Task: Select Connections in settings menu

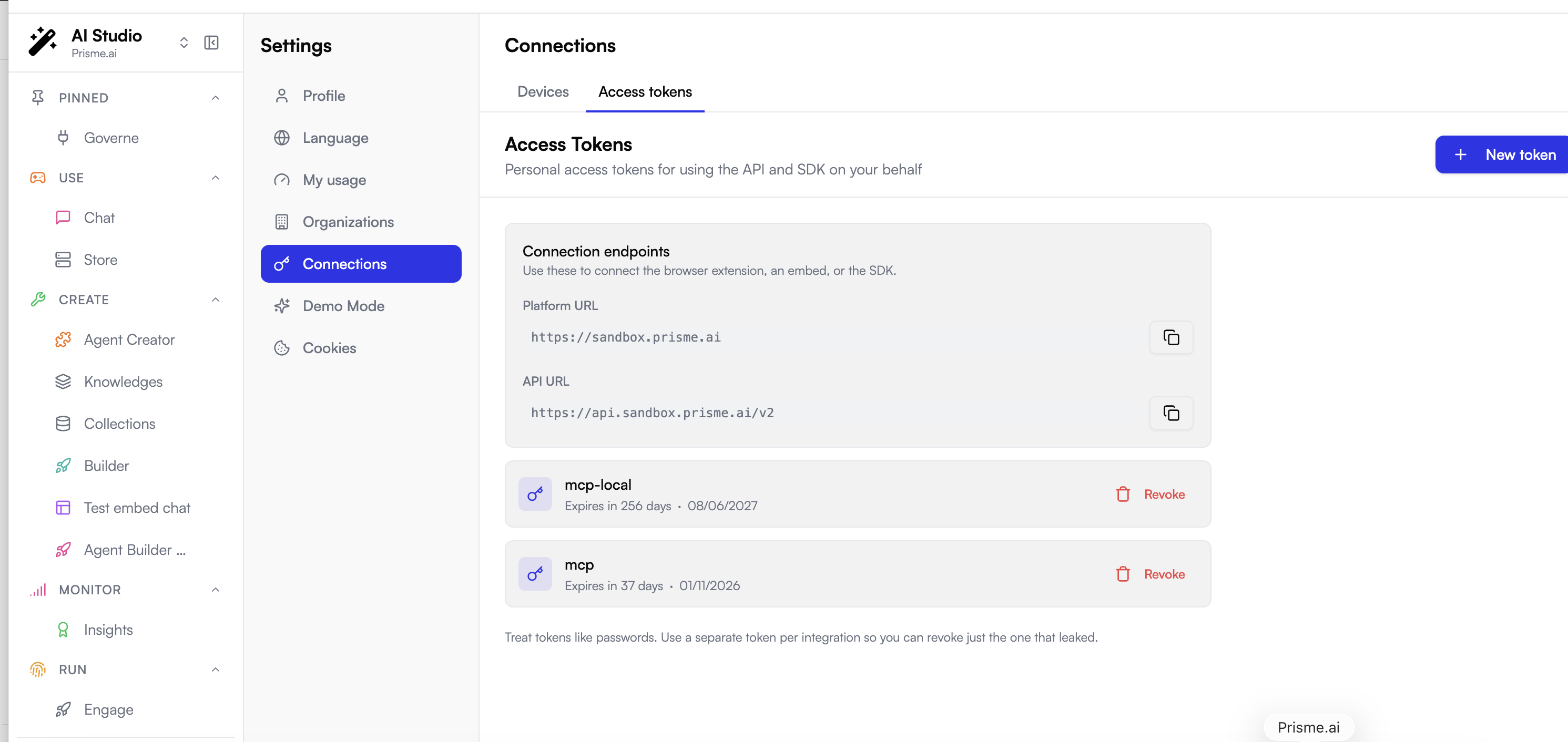Action: 361,264
